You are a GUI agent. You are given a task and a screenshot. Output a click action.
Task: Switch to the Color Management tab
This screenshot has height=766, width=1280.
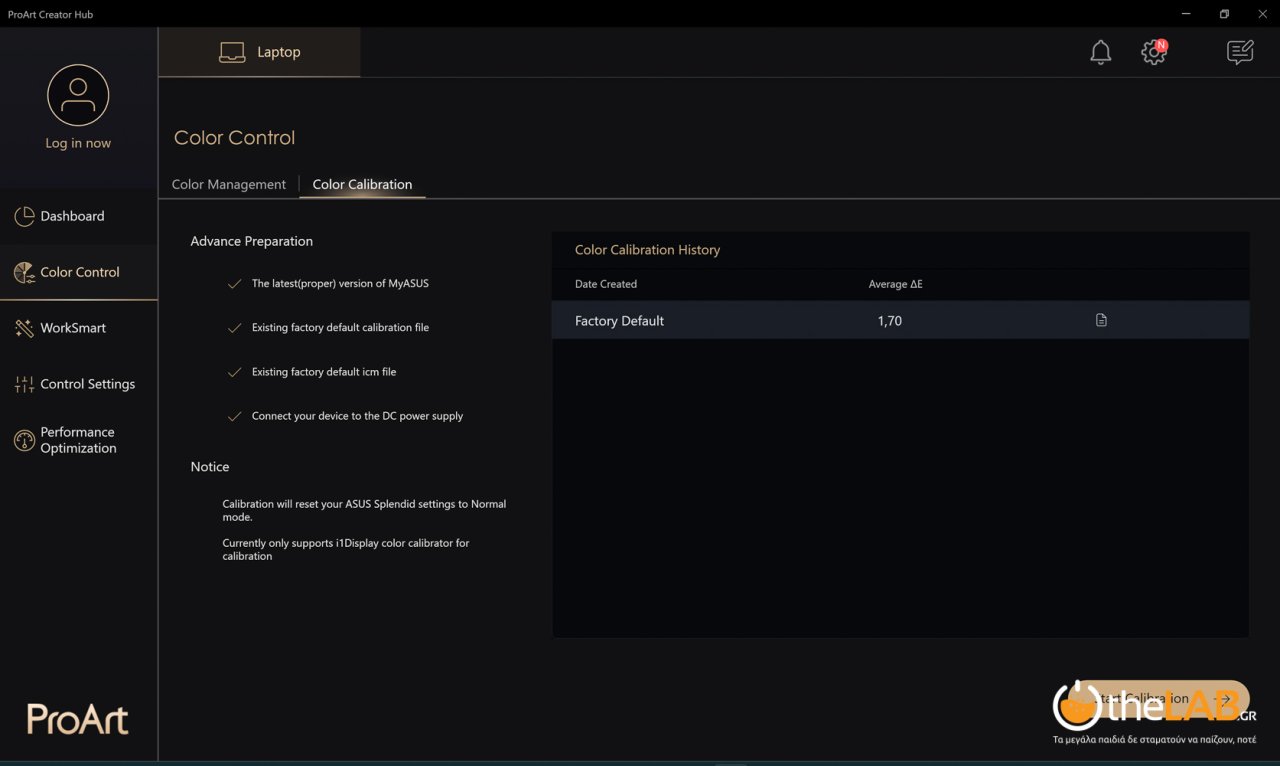tap(228, 184)
